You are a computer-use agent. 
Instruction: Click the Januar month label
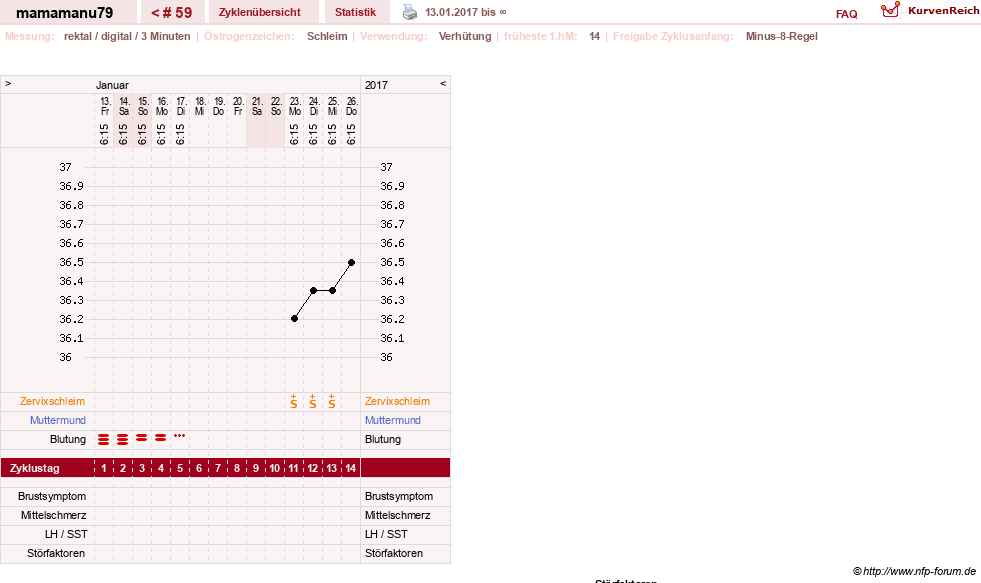112,85
